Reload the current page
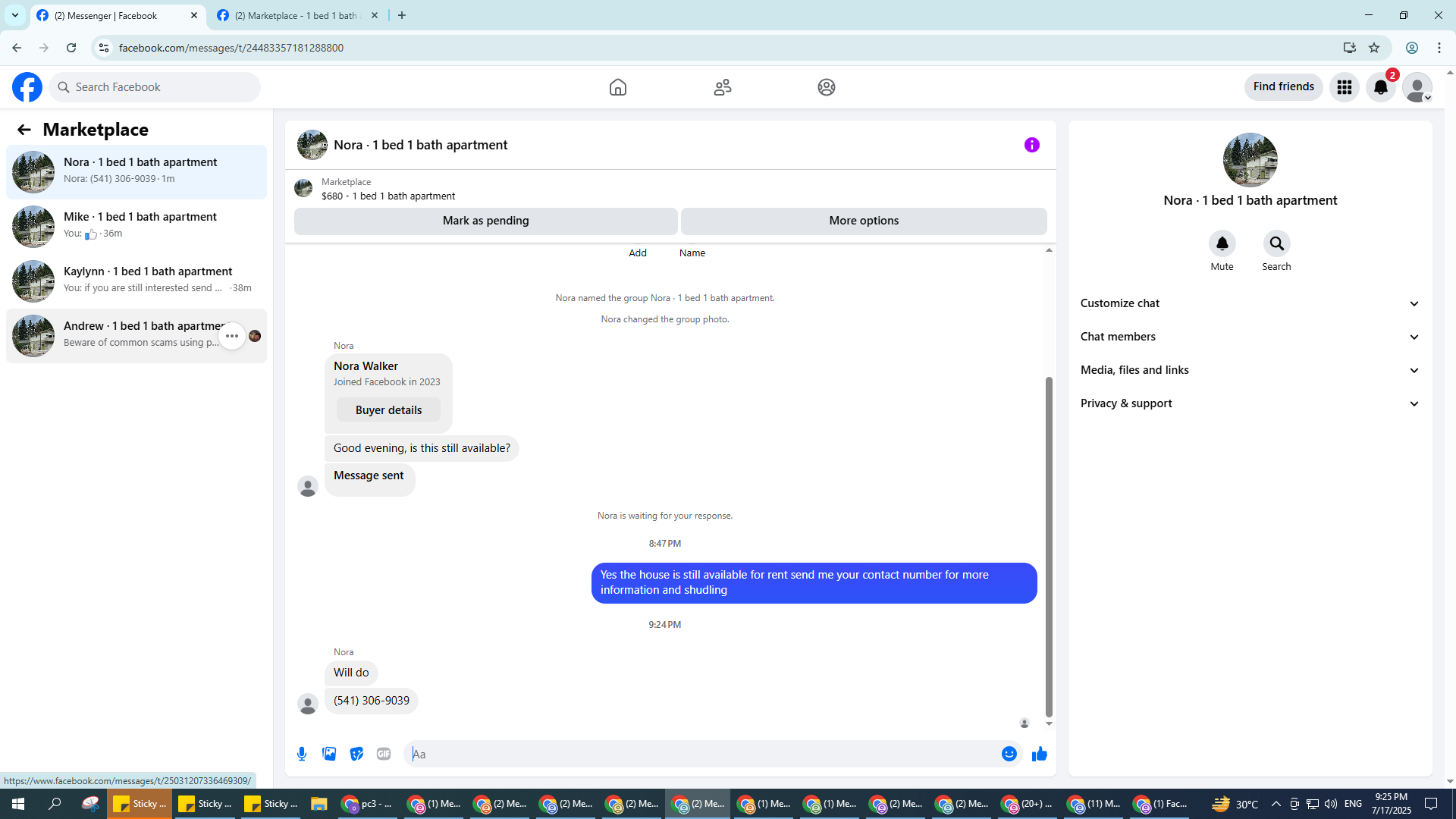 (71, 48)
